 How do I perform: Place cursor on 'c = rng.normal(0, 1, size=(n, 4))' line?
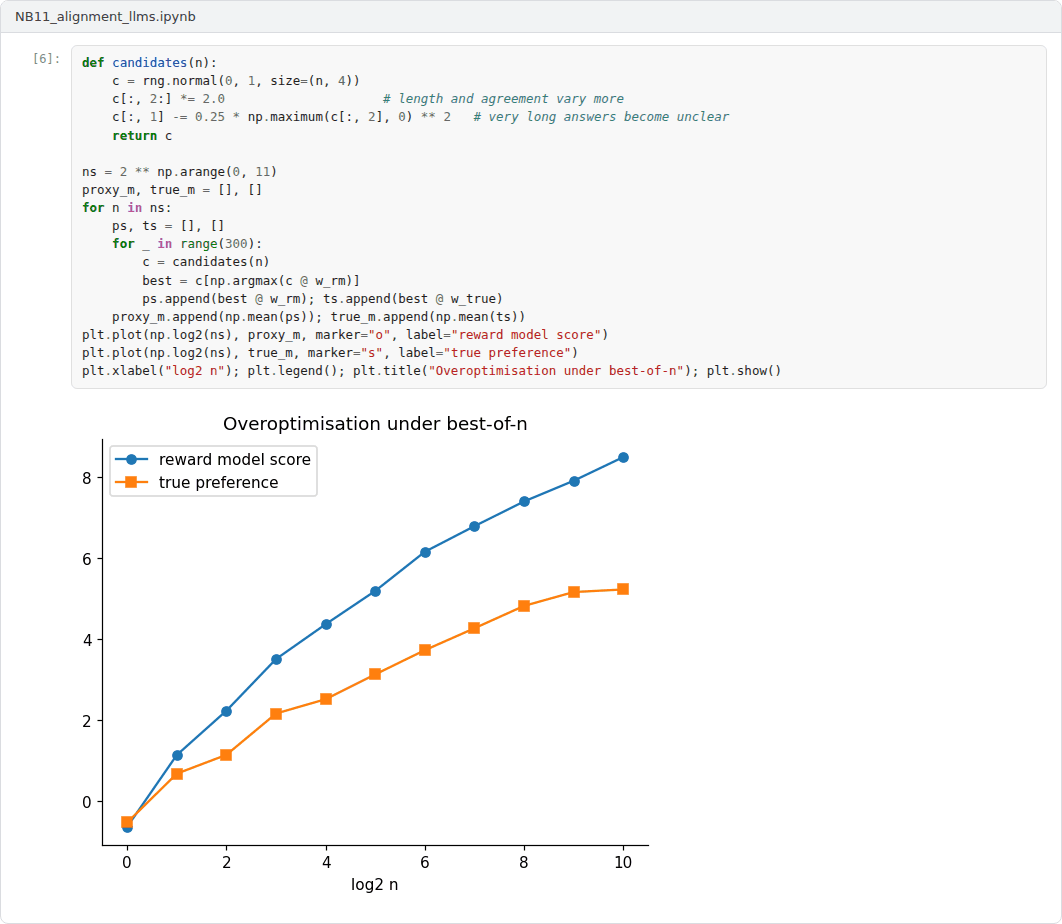tap(236, 81)
